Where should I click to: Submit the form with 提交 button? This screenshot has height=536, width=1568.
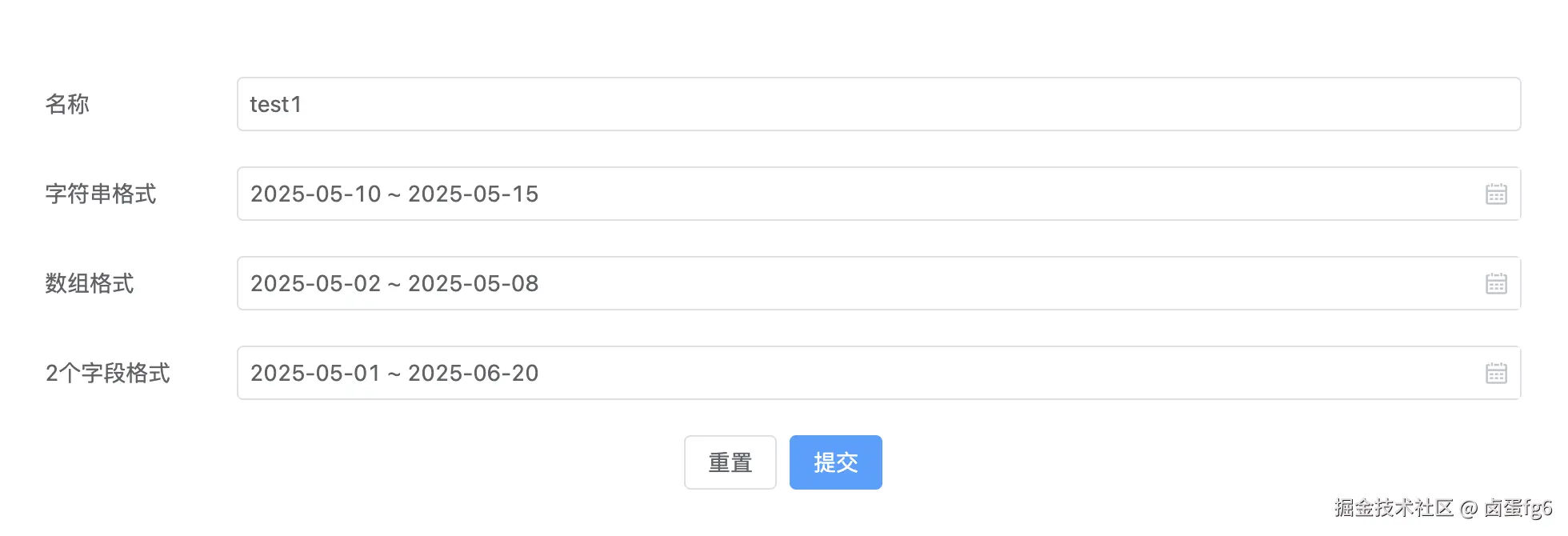pos(835,462)
